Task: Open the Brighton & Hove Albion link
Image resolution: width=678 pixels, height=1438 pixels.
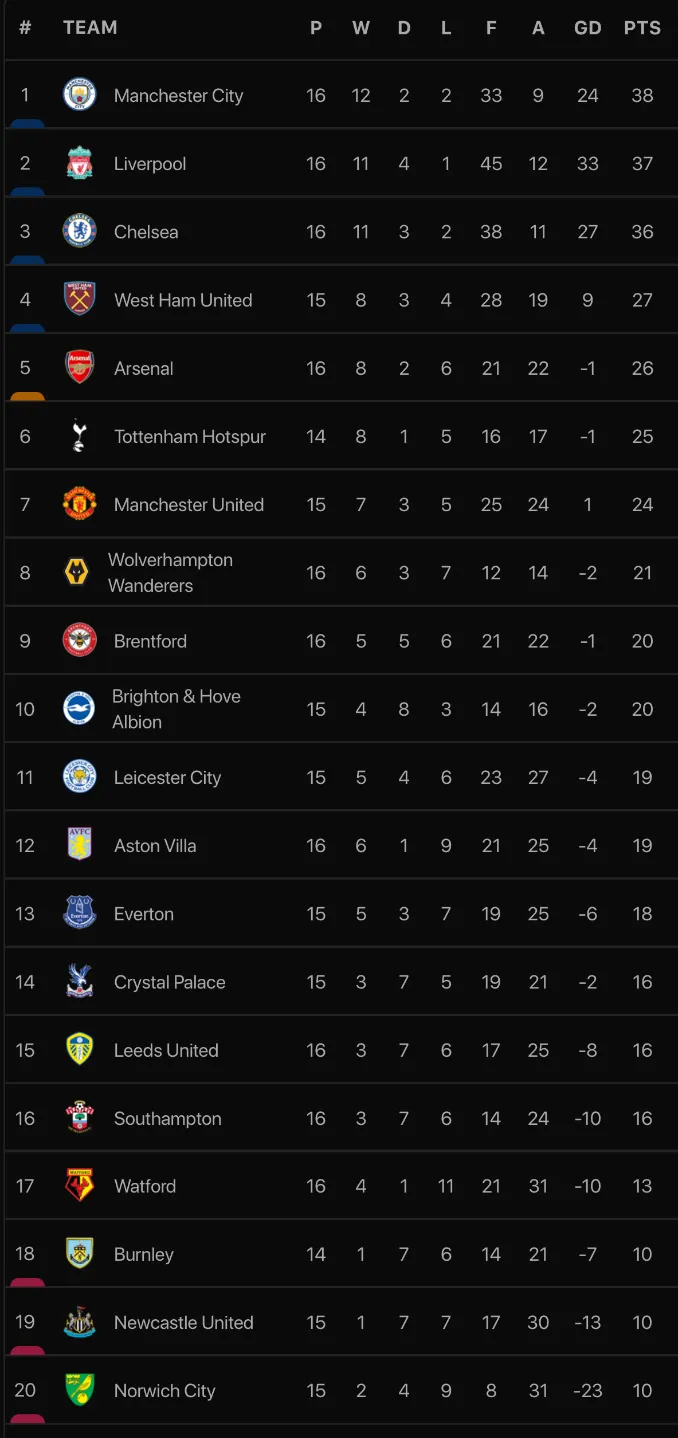Action: click(176, 709)
